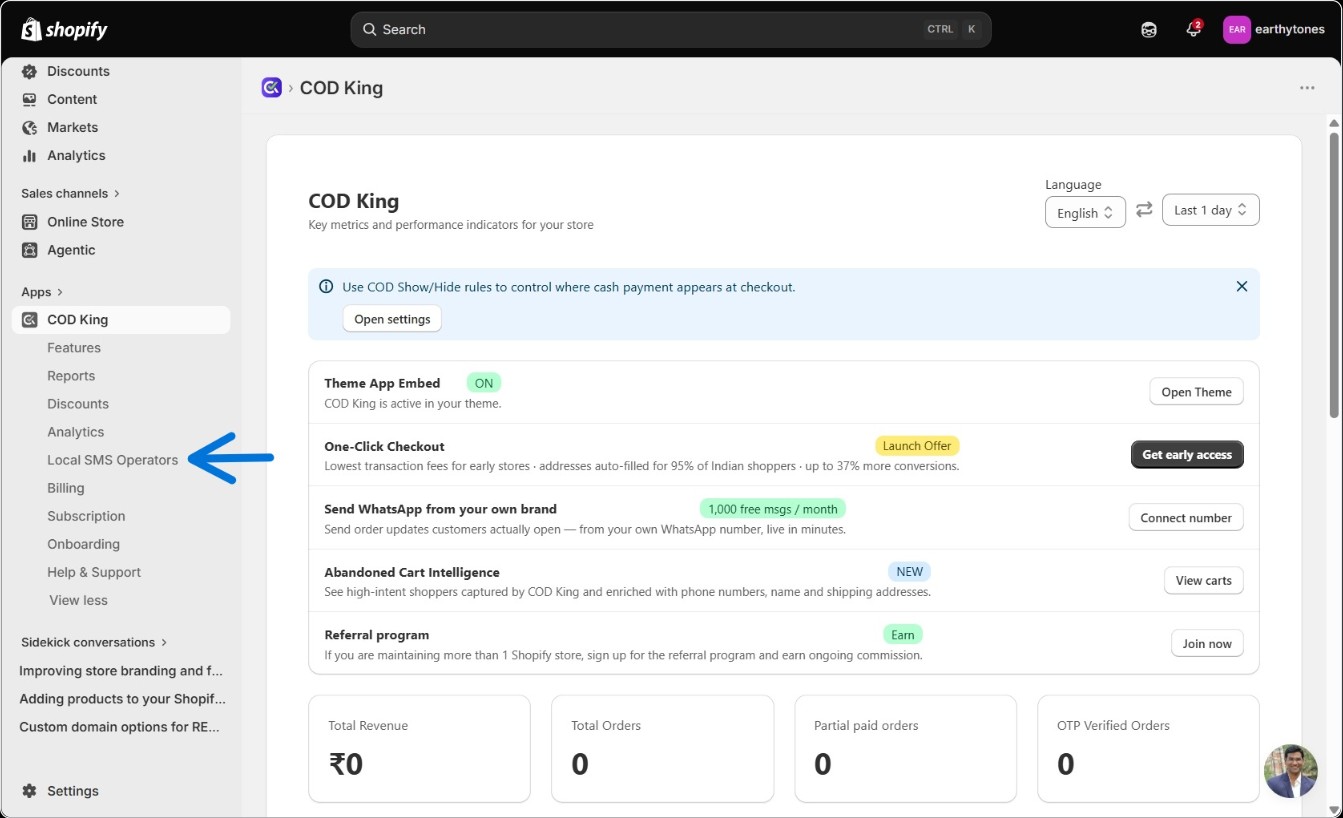The width and height of the screenshot is (1343, 818).
Task: Click the info icon in the banner
Action: pyautogui.click(x=326, y=287)
